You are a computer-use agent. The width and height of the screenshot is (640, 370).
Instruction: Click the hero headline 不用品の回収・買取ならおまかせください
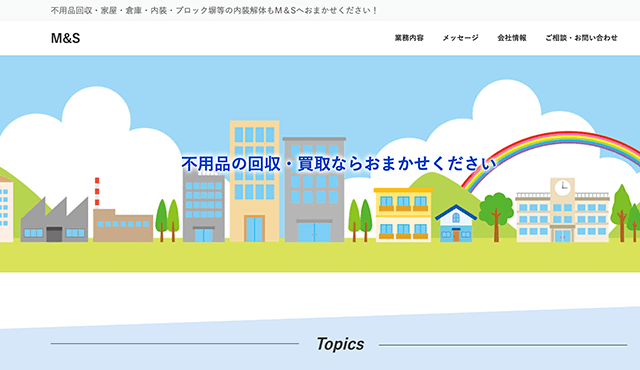[x=339, y=164]
